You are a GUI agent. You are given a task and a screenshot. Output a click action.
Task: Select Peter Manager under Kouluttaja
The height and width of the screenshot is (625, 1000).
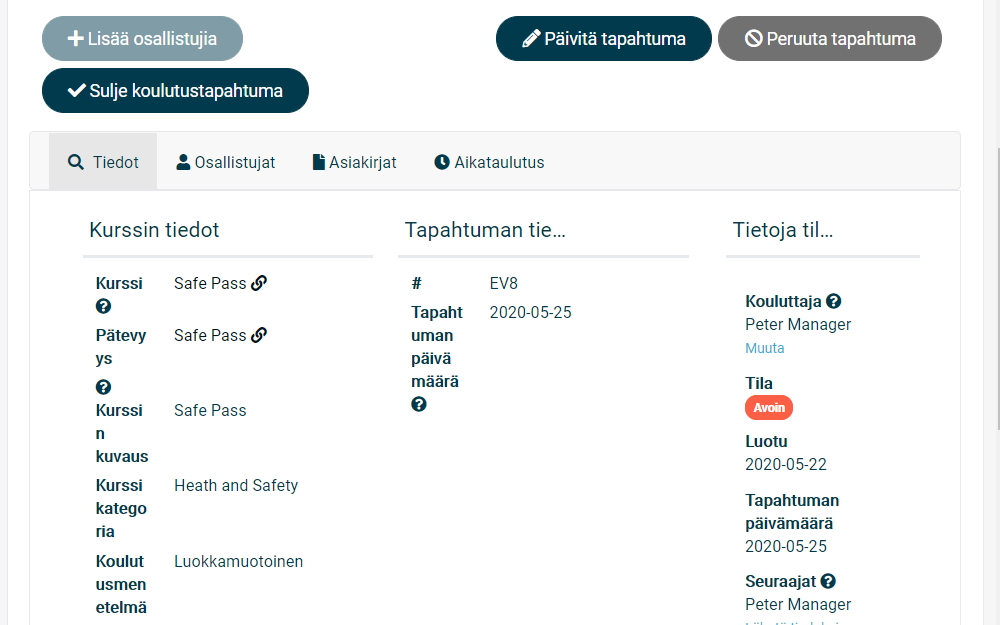798,325
